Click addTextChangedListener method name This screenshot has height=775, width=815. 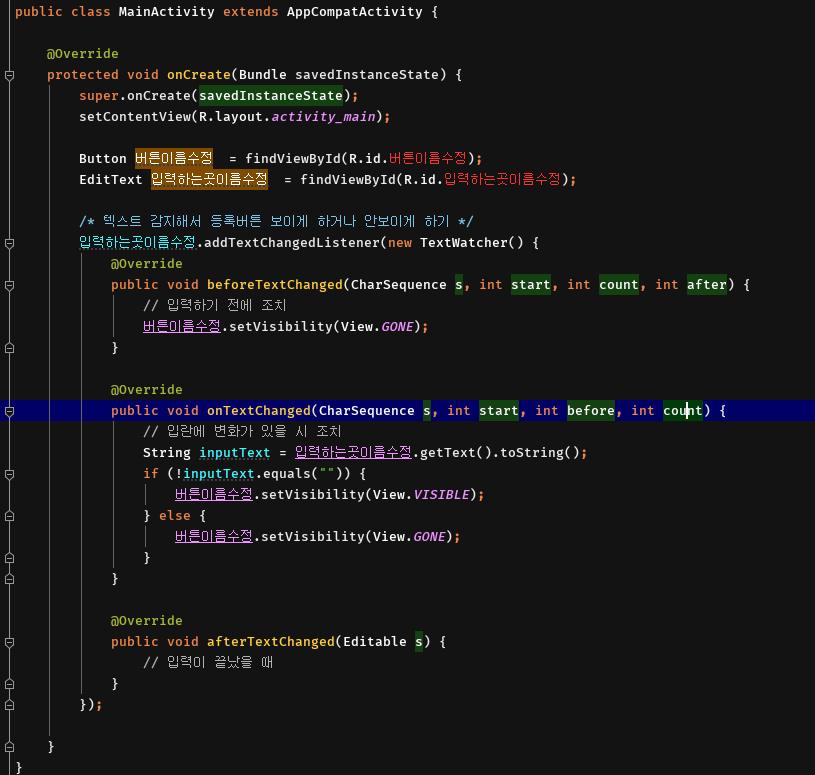(292, 243)
